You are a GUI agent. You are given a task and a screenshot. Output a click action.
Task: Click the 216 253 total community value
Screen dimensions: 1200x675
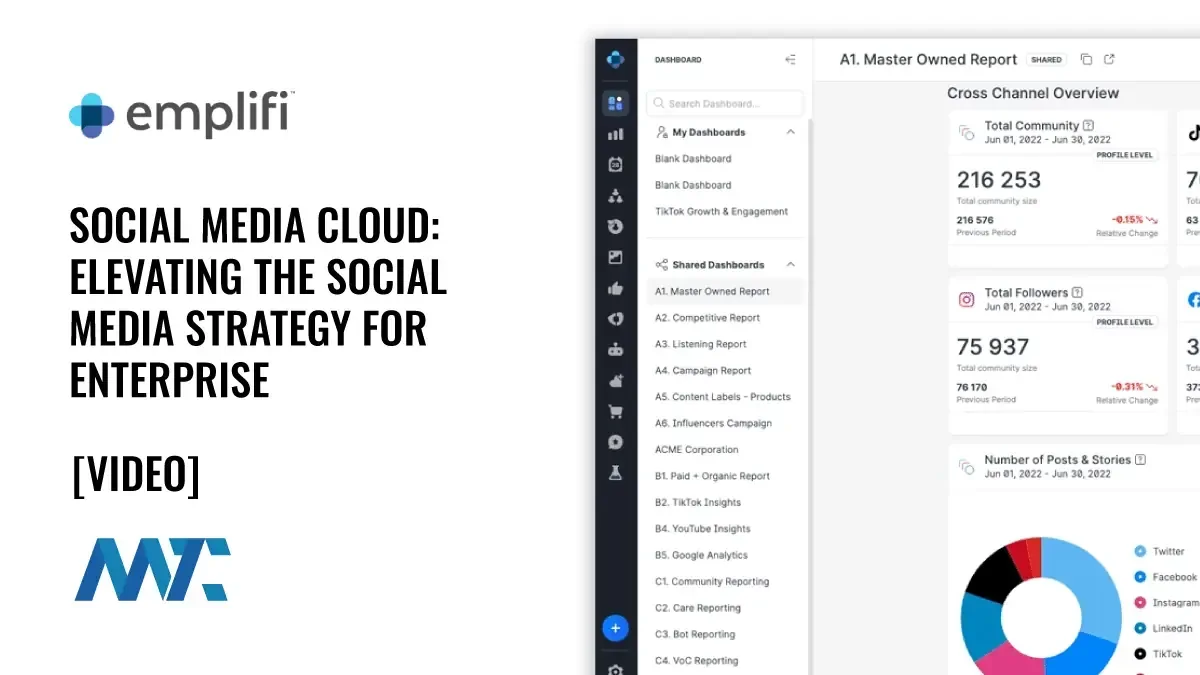999,180
